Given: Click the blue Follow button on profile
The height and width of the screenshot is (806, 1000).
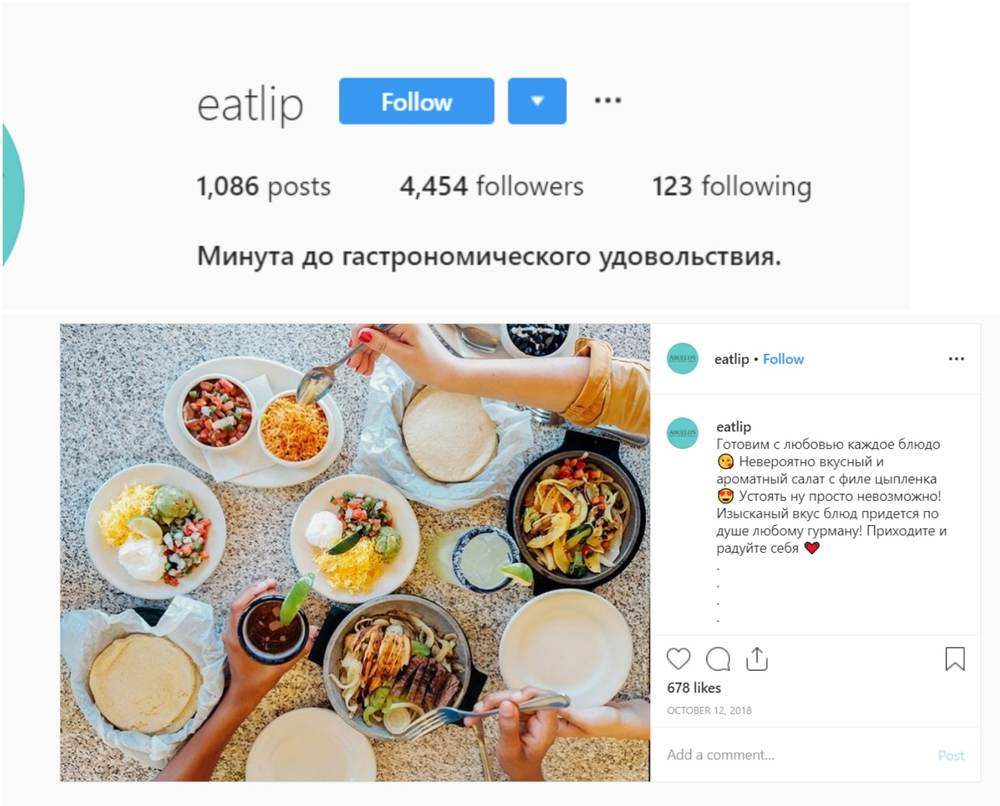Looking at the screenshot, I should tap(416, 101).
